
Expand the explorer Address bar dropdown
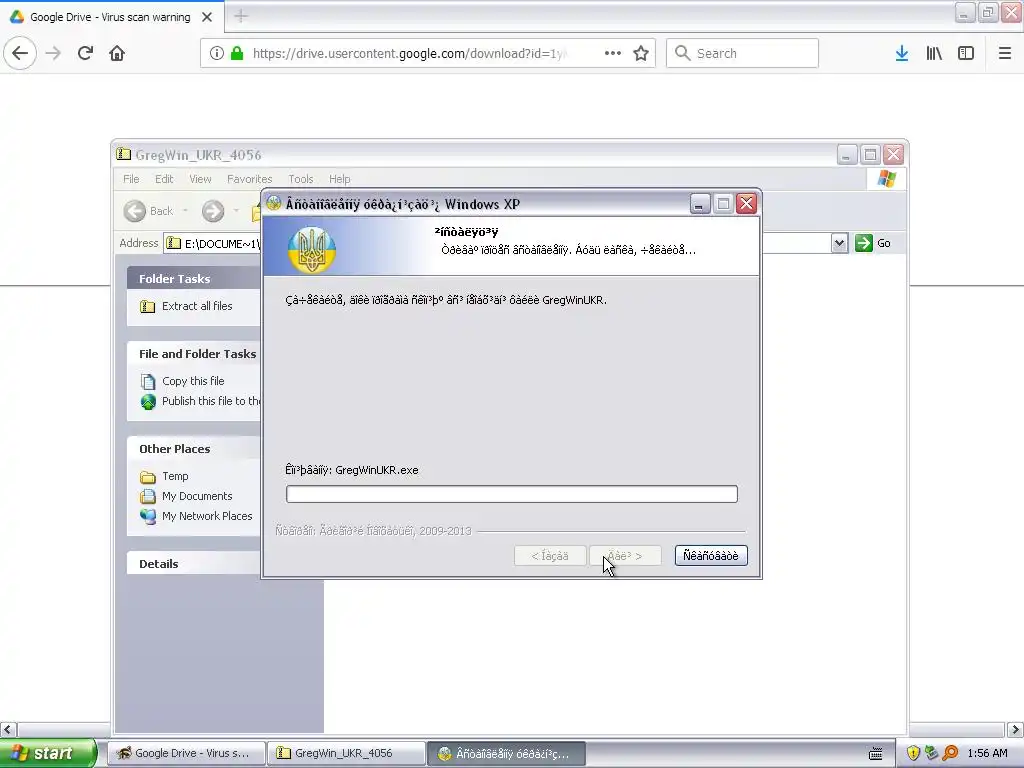[839, 243]
